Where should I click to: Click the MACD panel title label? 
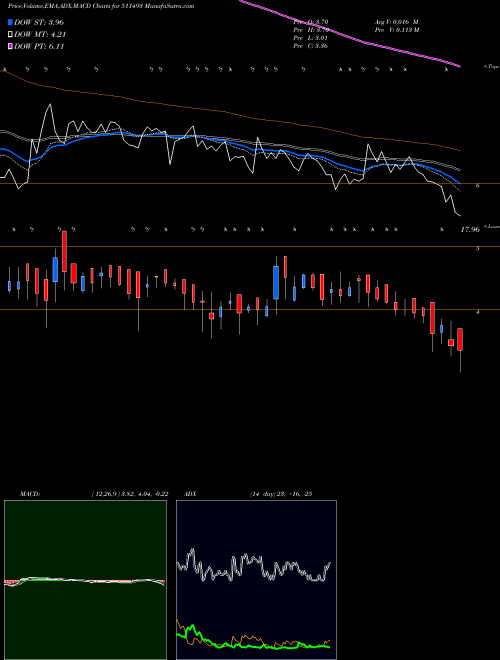[30, 494]
